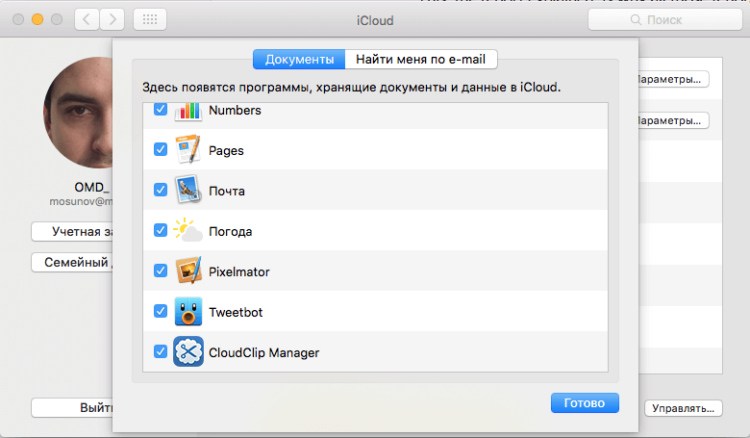750x438 pixels.
Task: Select the Погода label text
Action: [x=231, y=231]
